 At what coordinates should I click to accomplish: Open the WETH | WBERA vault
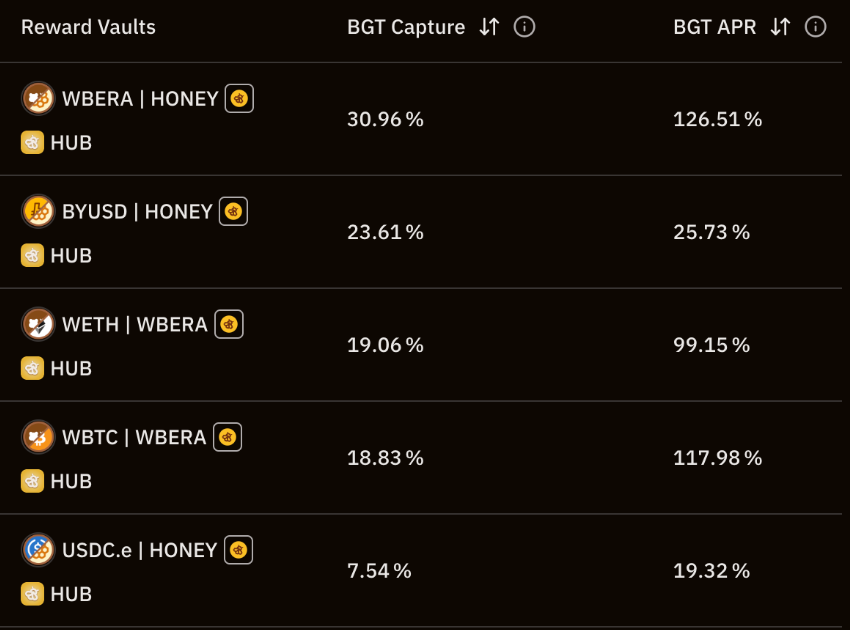point(135,325)
